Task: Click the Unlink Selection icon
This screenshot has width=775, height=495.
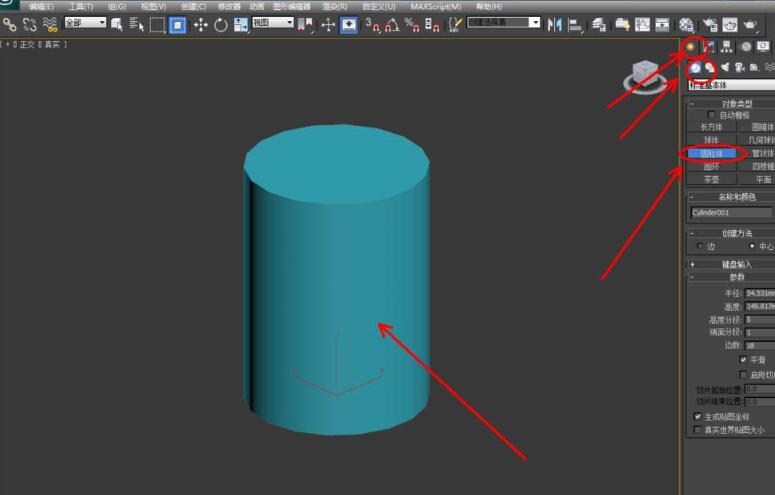Action: [x=30, y=24]
